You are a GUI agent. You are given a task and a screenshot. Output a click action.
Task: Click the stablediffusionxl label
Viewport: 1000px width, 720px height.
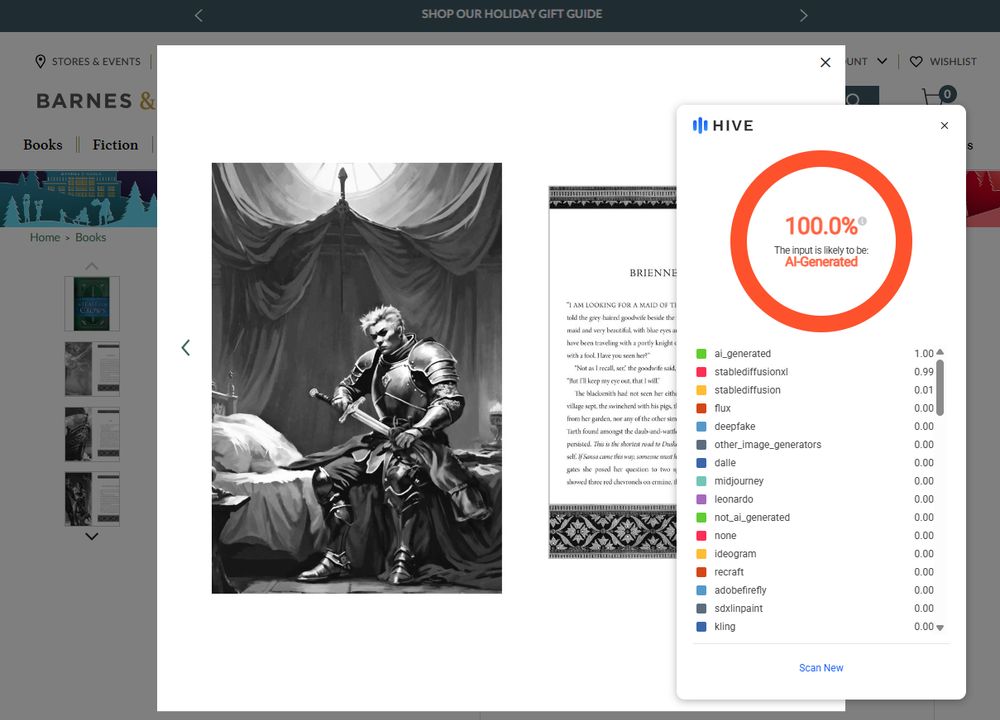click(751, 372)
